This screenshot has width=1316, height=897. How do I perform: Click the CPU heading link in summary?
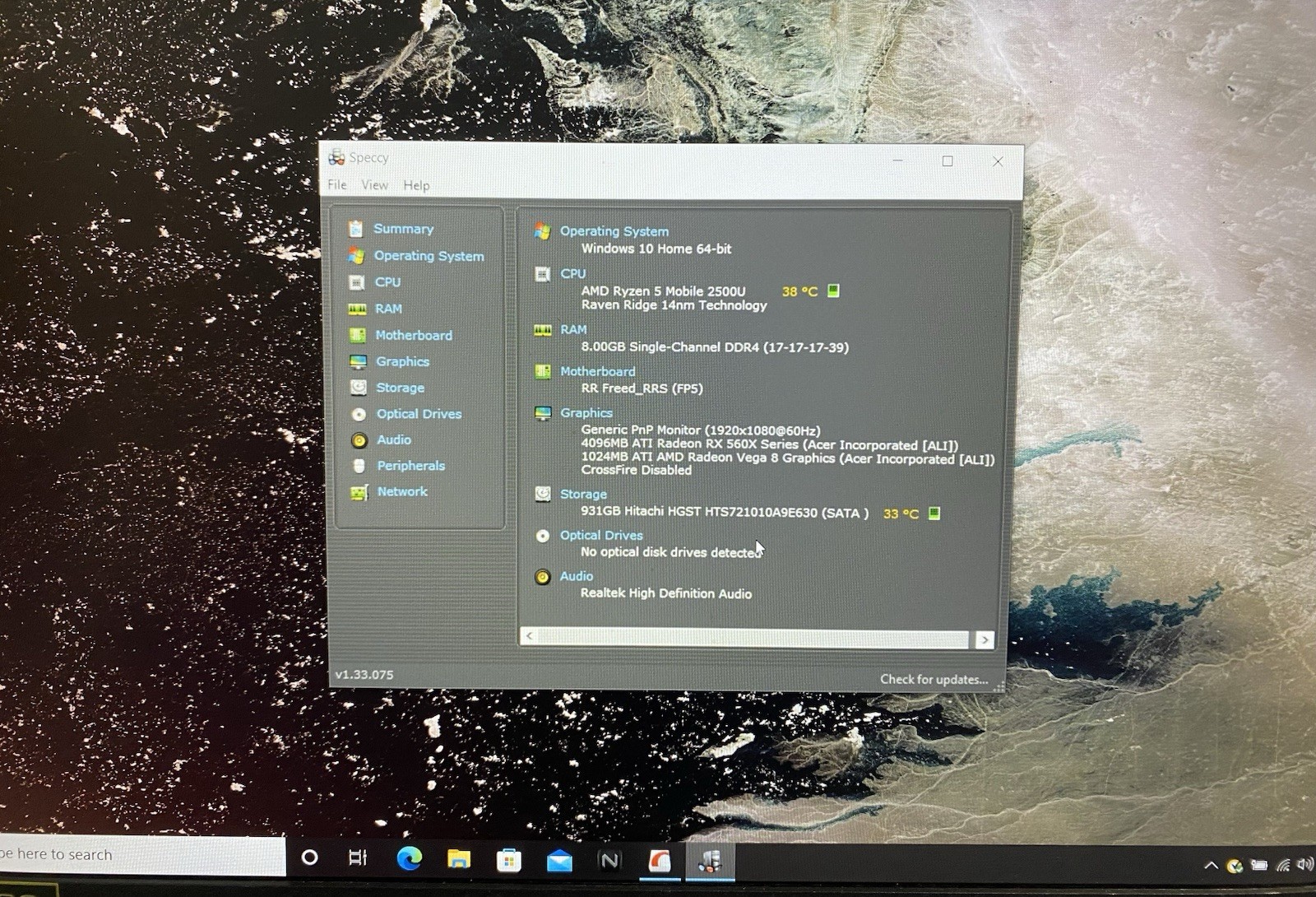(x=572, y=273)
